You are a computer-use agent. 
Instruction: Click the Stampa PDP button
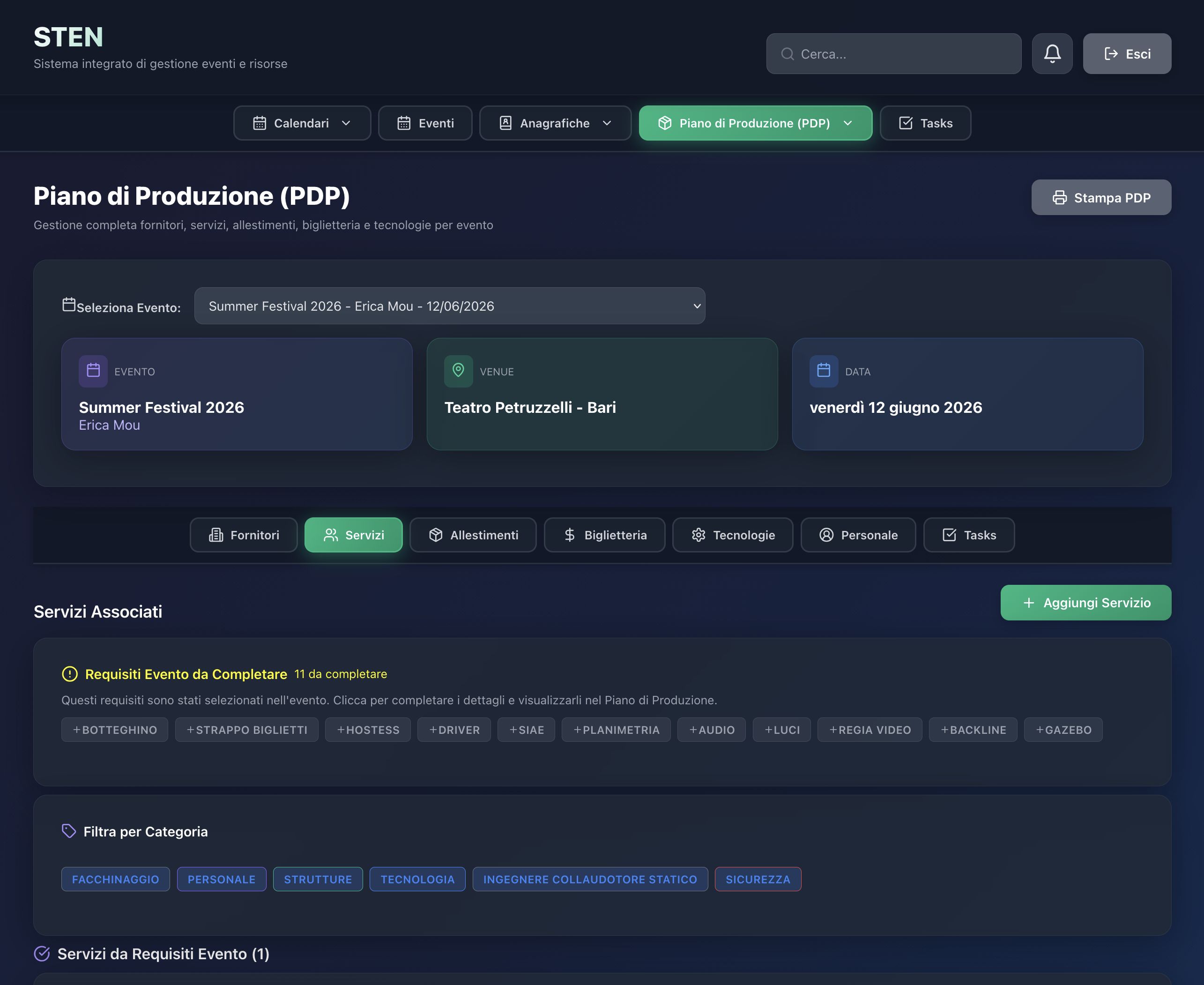click(1101, 197)
